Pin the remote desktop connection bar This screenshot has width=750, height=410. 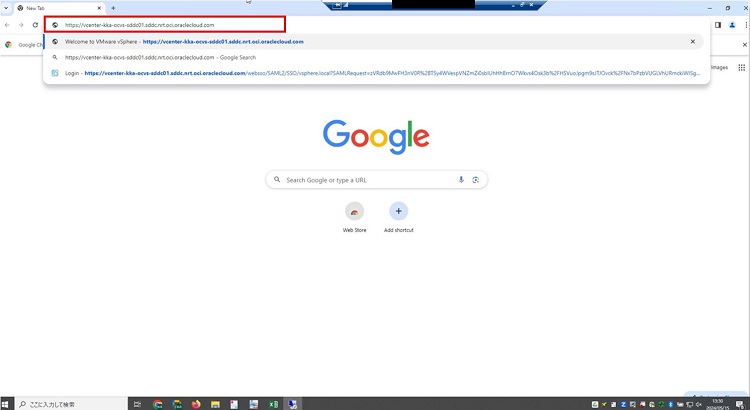point(337,5)
